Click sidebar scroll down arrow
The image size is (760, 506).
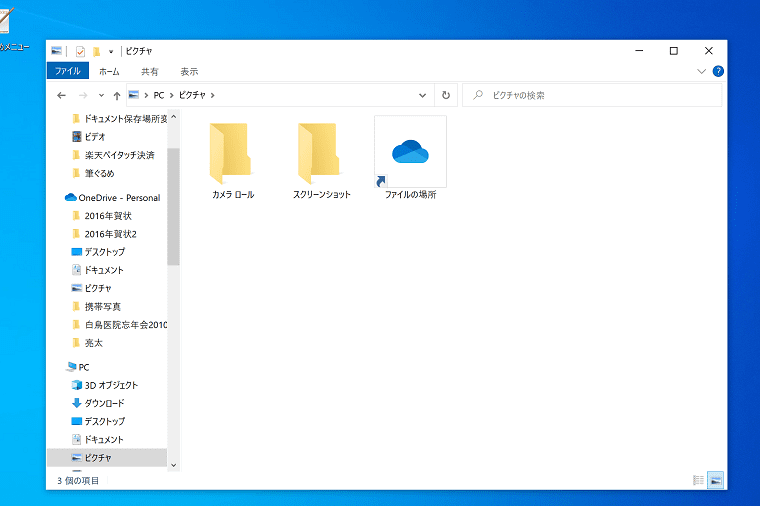coord(174,465)
